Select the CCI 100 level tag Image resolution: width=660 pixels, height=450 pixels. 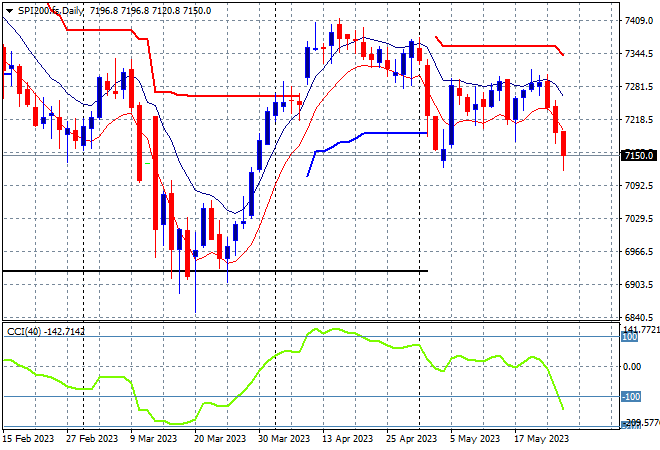[x=629, y=337]
